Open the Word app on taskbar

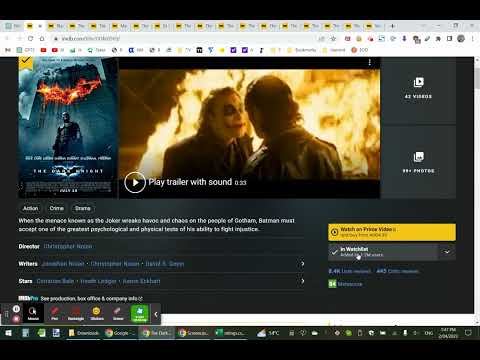pyautogui.click(x=56, y=333)
